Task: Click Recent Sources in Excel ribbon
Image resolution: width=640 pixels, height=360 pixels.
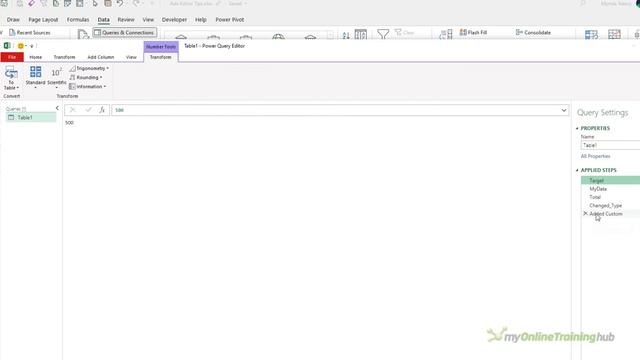Action: click(x=30, y=33)
